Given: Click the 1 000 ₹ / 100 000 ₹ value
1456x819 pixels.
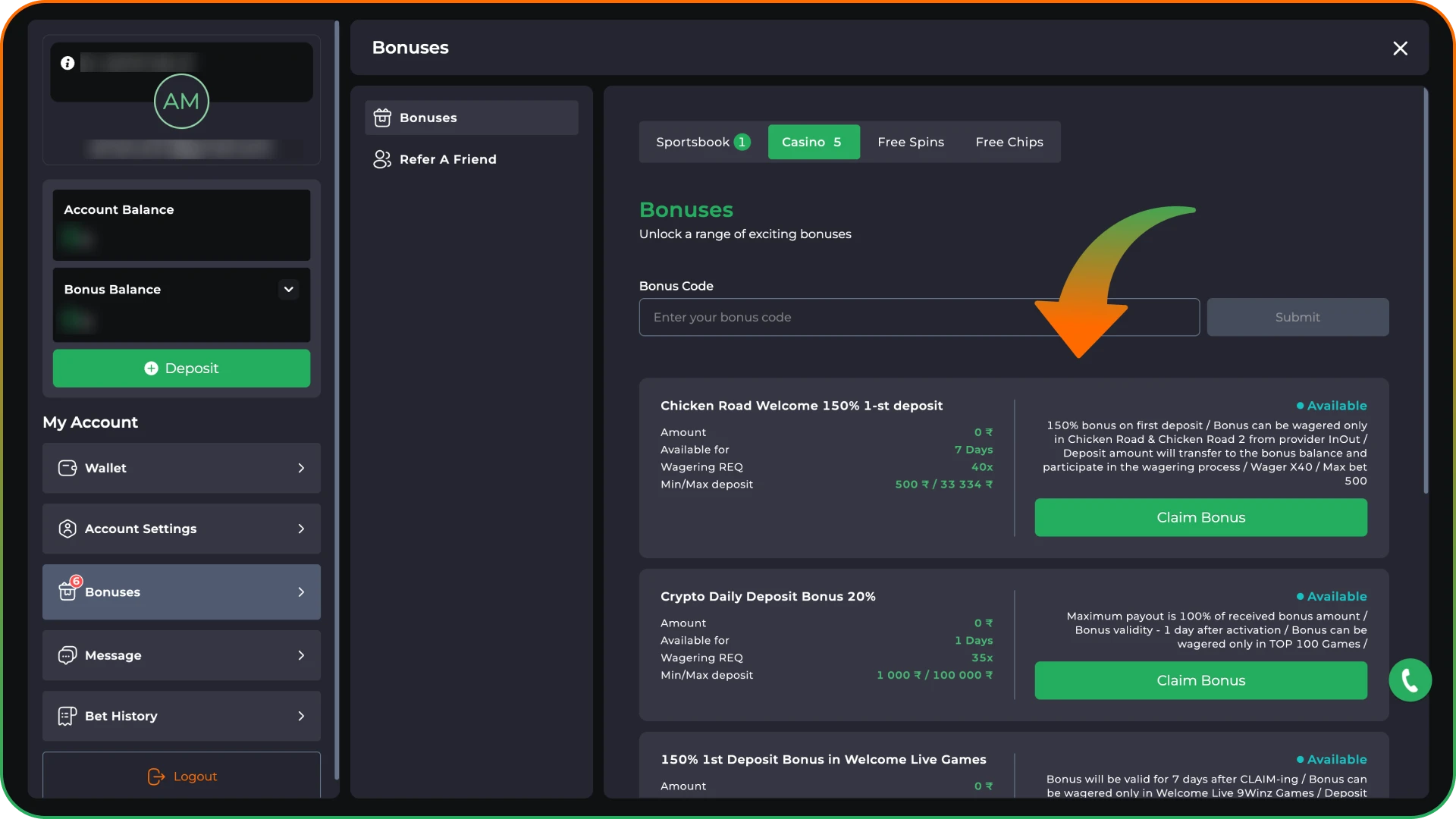Looking at the screenshot, I should pos(934,675).
